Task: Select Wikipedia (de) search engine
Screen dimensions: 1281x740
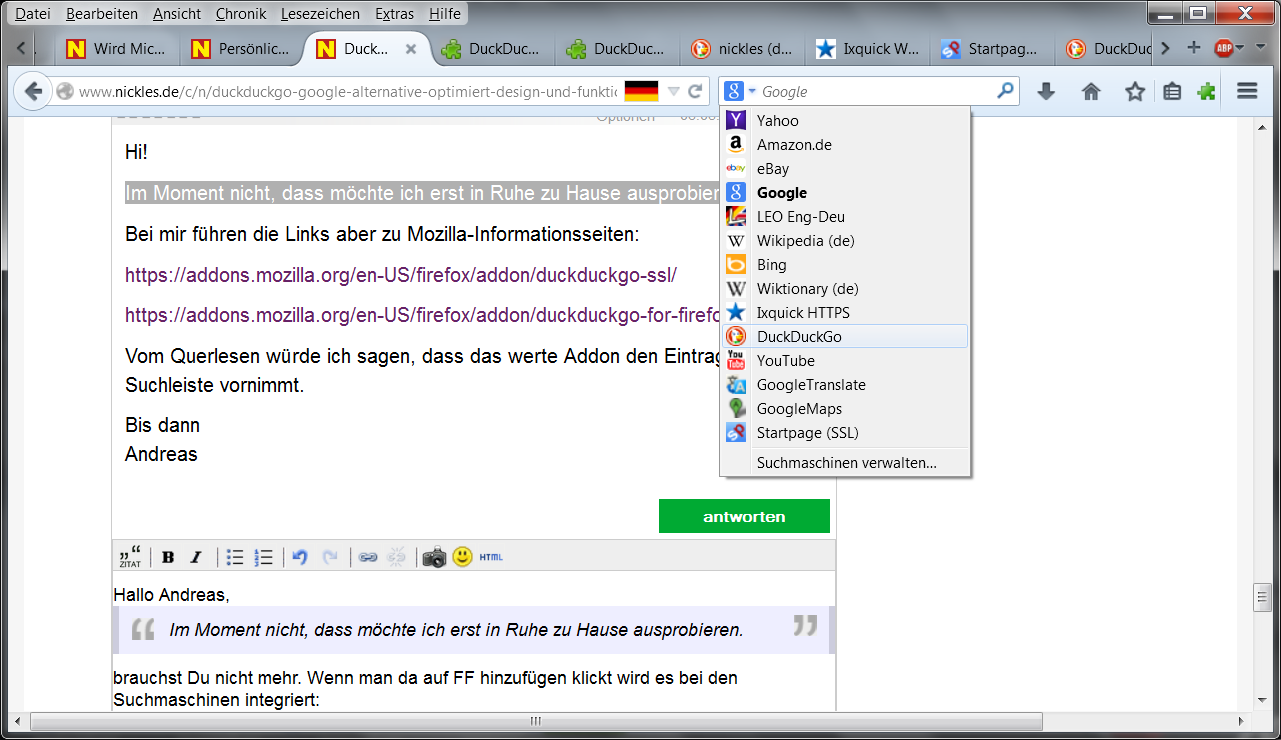Action: 845,240
